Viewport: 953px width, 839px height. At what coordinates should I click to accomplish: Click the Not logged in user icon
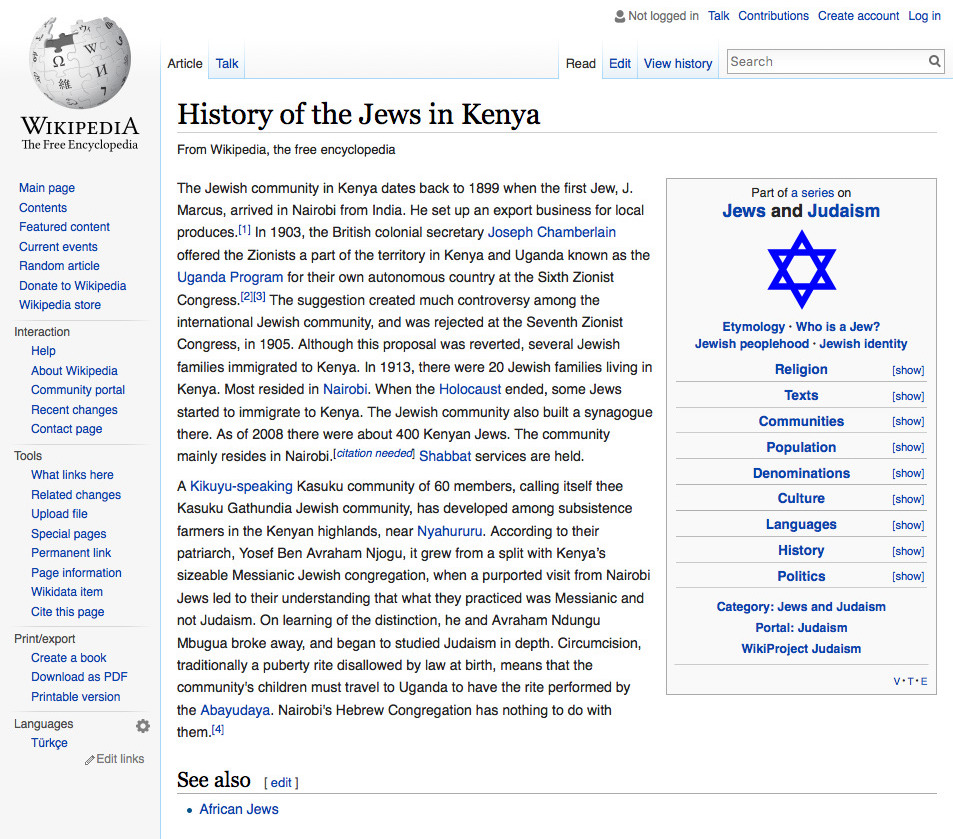tap(618, 15)
